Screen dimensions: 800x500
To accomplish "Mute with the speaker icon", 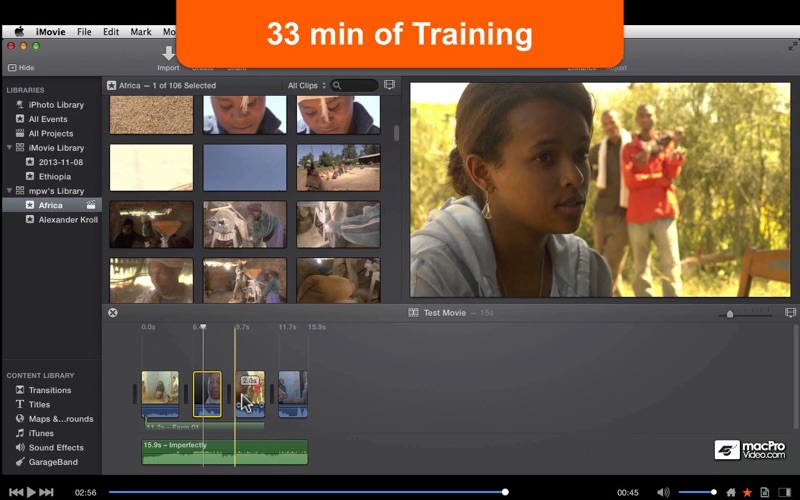I will click(x=663, y=492).
